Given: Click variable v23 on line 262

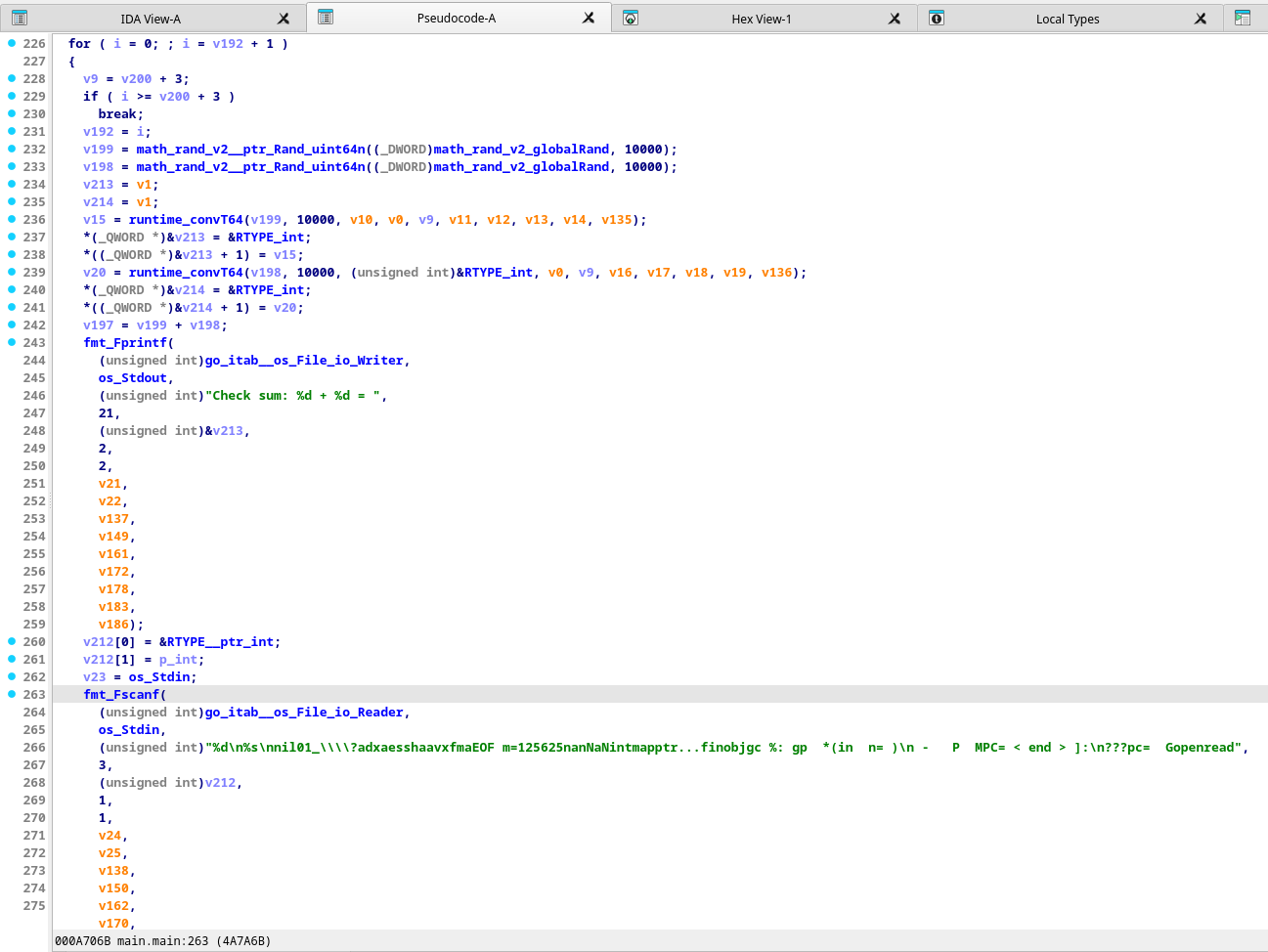Looking at the screenshot, I should click(95, 677).
